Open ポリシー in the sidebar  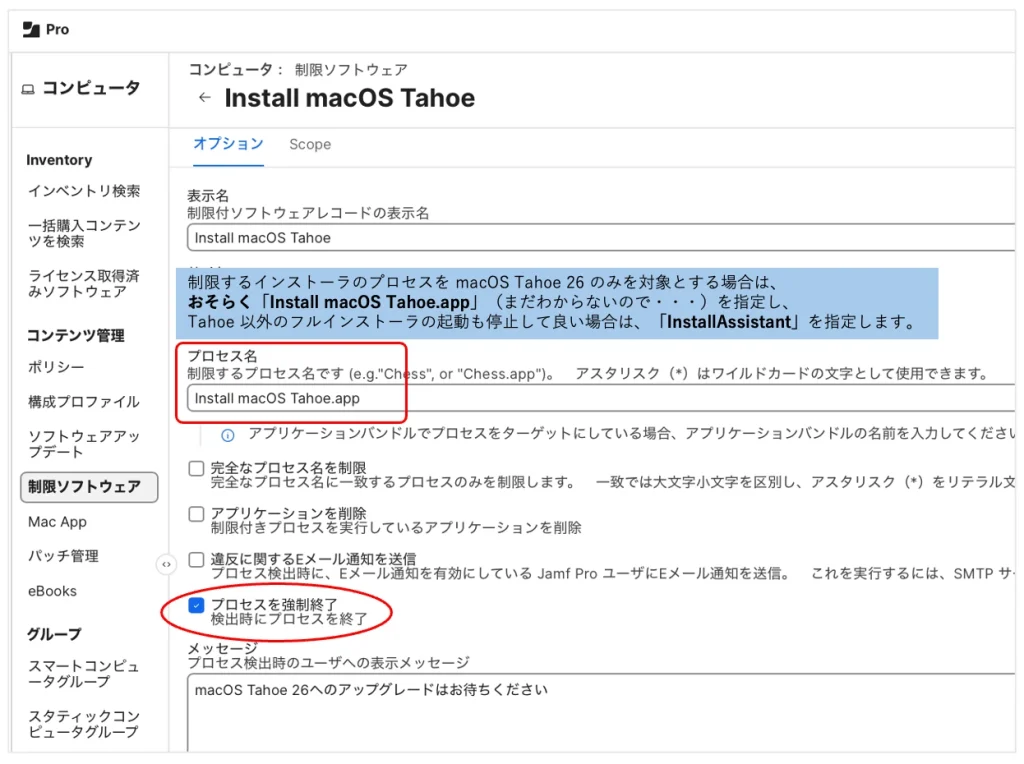click(x=56, y=367)
